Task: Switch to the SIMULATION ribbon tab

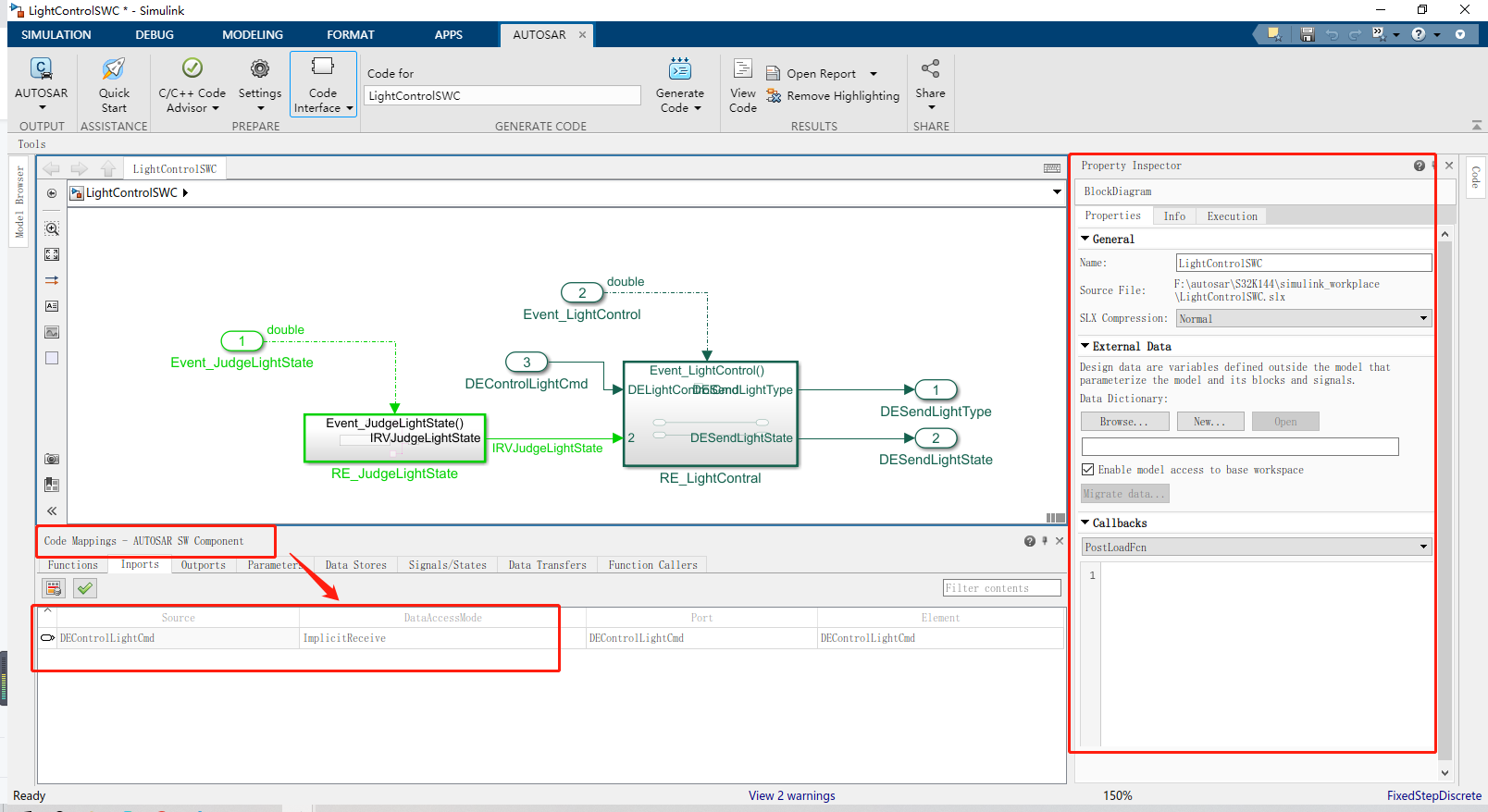Action: click(56, 34)
